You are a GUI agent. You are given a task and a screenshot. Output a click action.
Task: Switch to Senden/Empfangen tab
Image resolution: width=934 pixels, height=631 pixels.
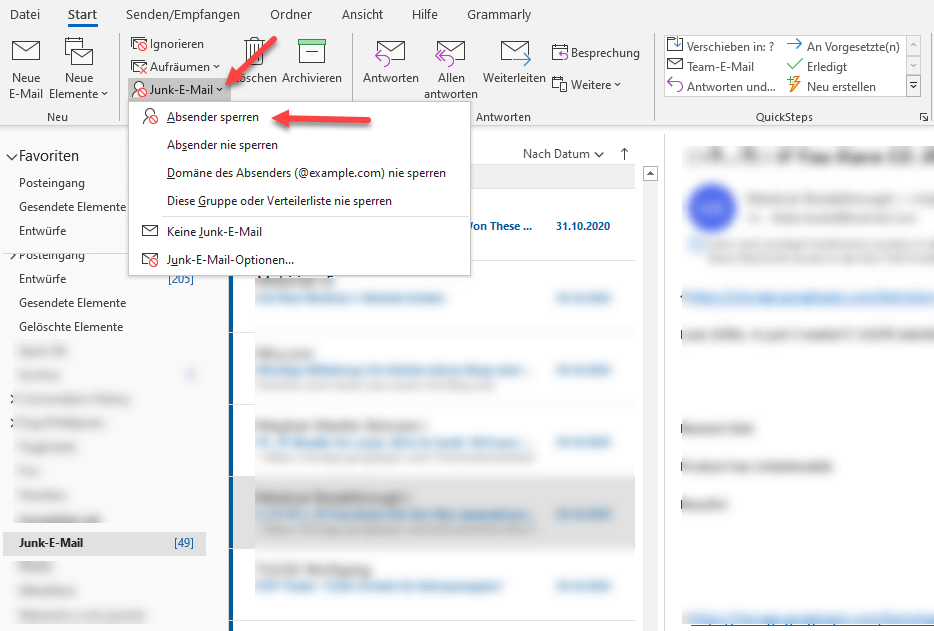click(183, 14)
